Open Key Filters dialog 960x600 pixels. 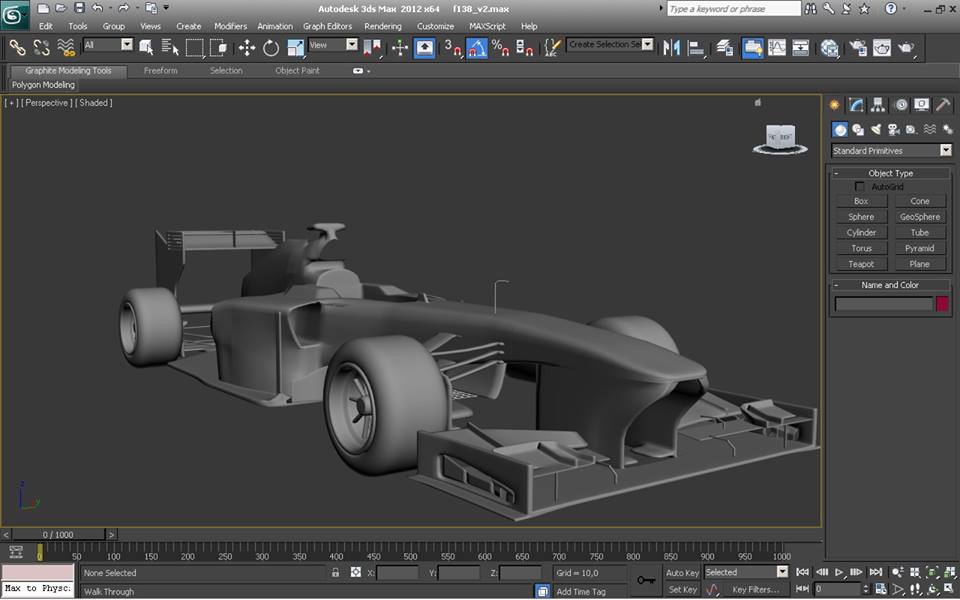click(x=756, y=590)
